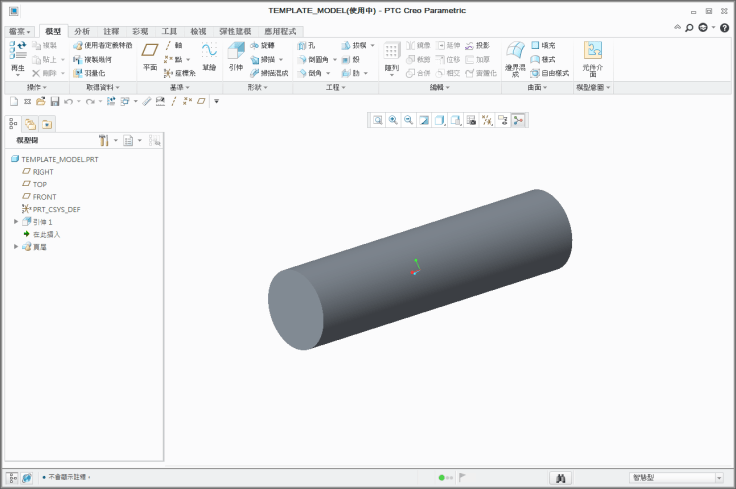The image size is (736, 489).
Task: Click the 再生 (Regenerate) icon
Action: click(x=17, y=56)
